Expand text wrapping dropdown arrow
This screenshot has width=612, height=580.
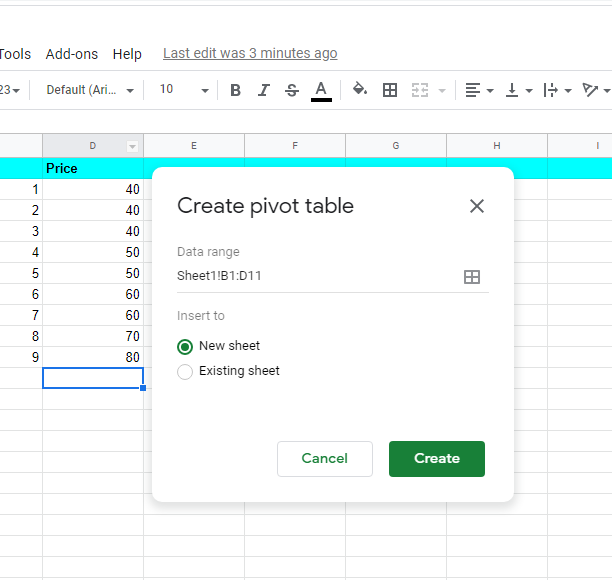point(568,91)
